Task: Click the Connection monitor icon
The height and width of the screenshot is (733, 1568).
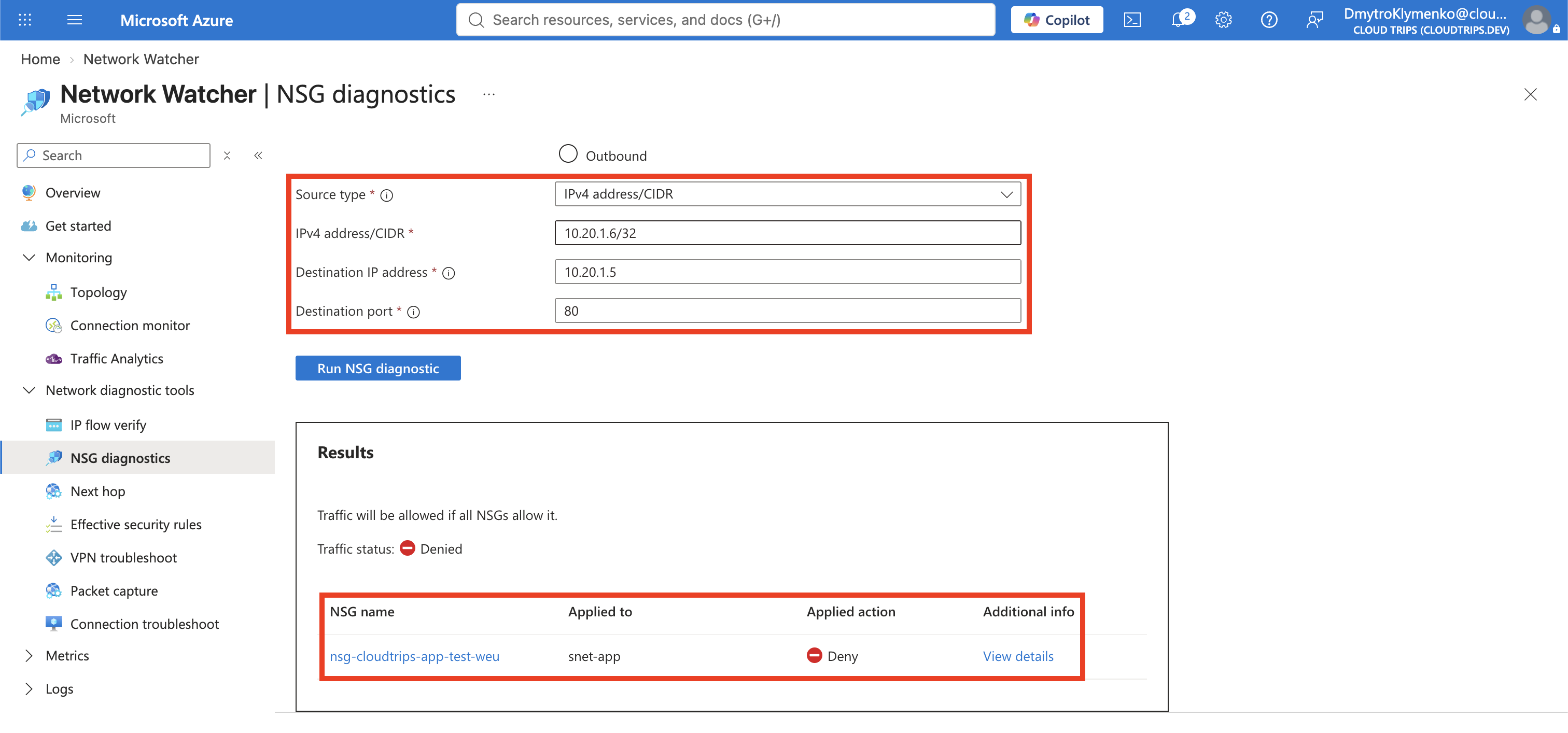Action: tap(53, 326)
